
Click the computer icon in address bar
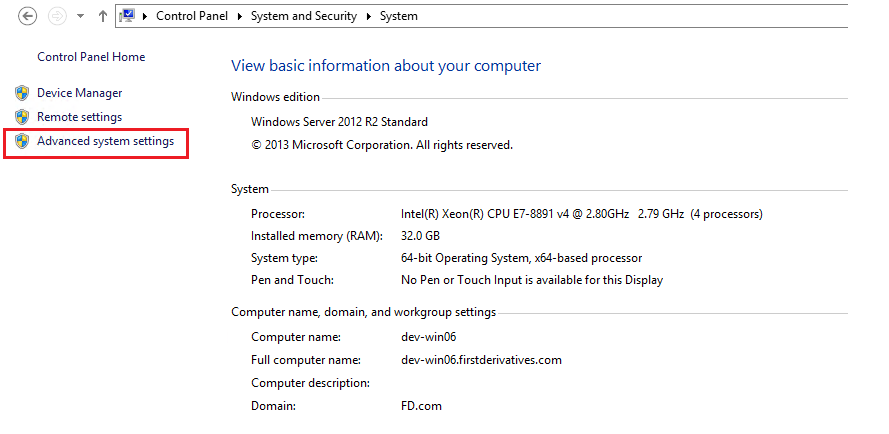(x=128, y=16)
